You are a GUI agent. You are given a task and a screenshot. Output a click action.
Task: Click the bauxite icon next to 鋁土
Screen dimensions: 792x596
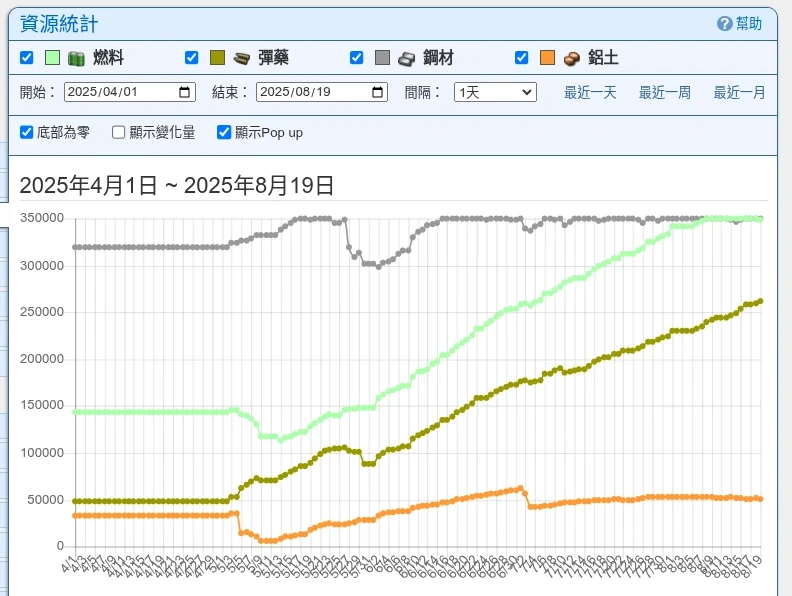pyautogui.click(x=571, y=59)
